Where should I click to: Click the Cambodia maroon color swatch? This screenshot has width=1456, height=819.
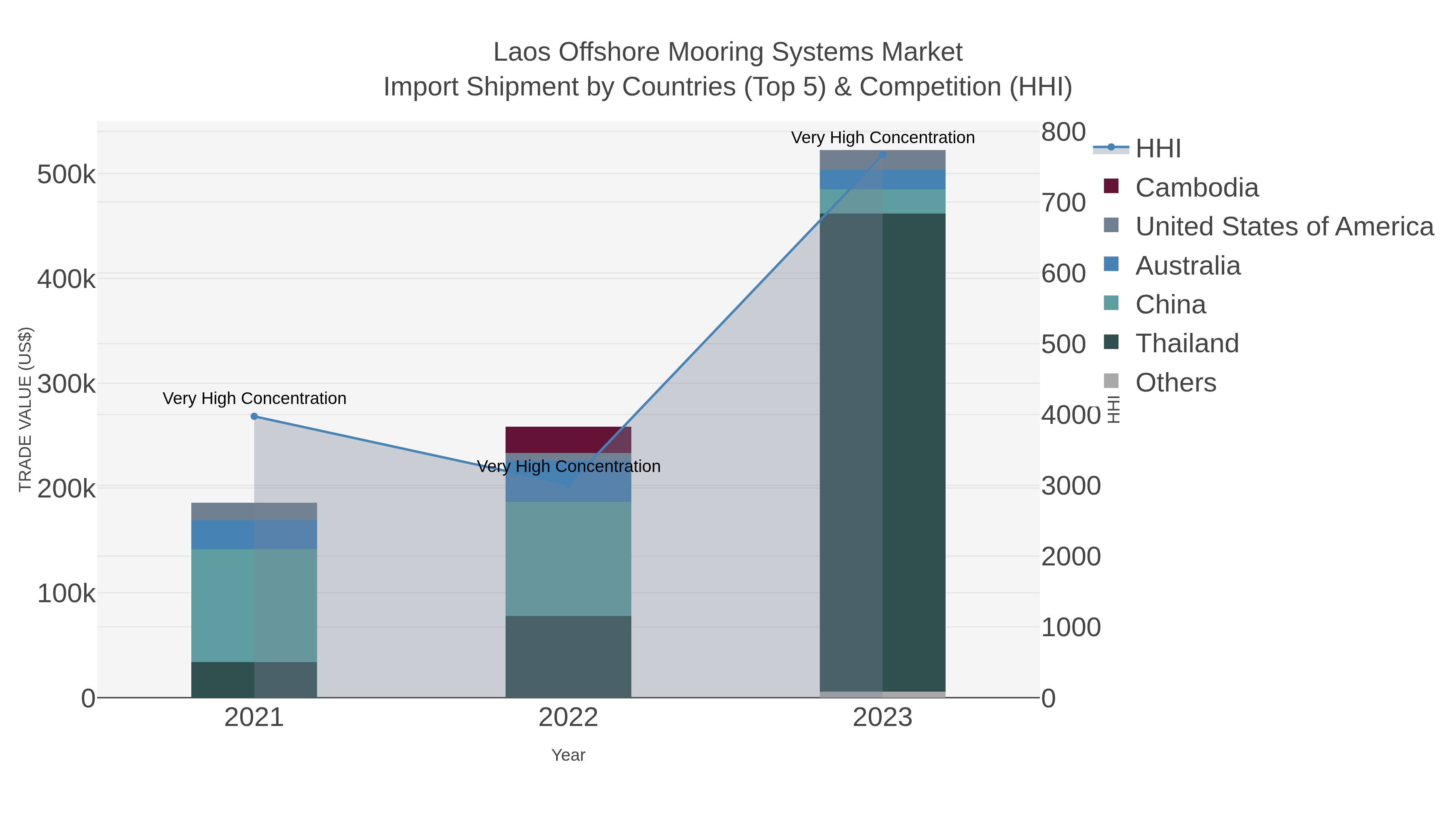[x=1111, y=186]
